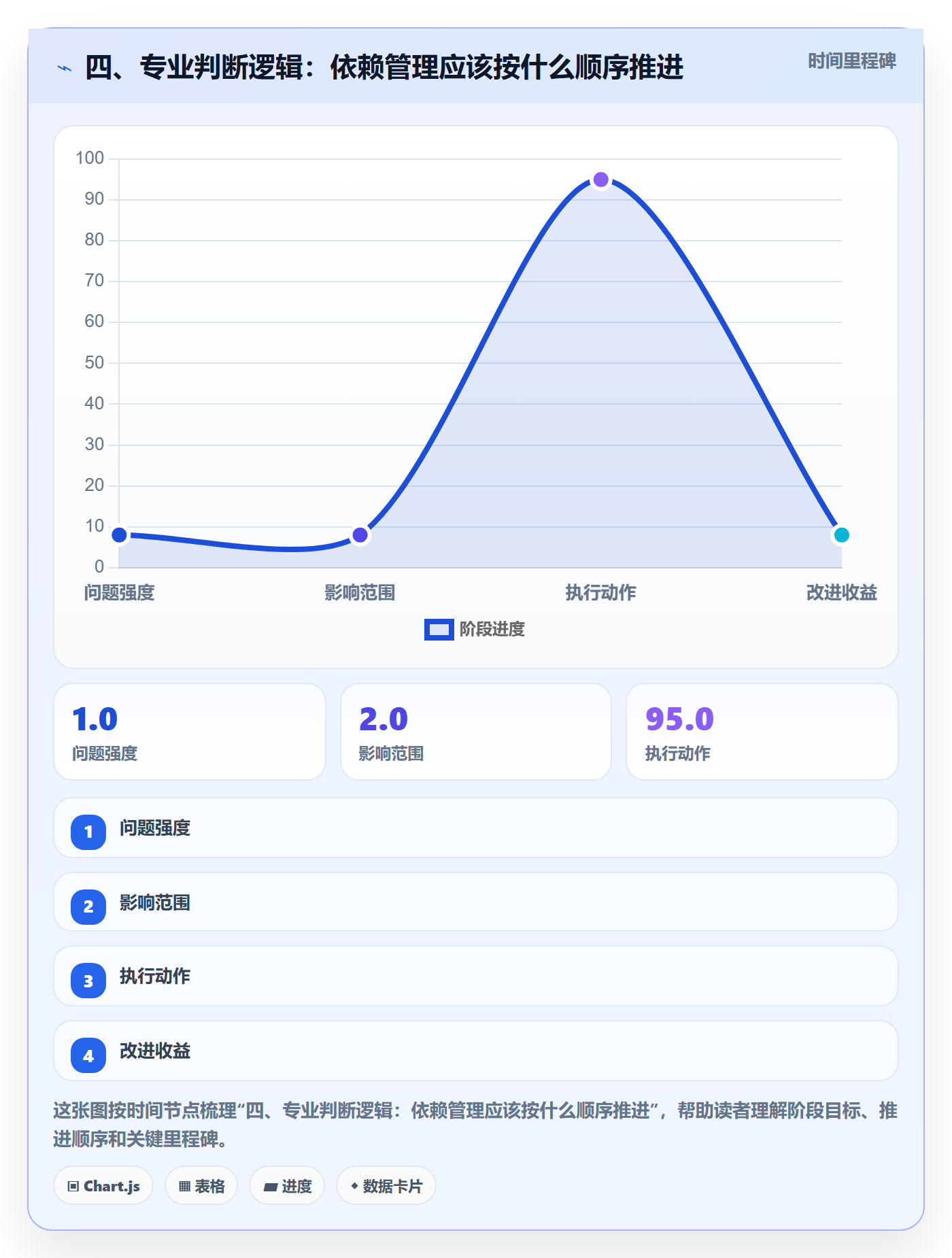Click the 执行动作 x-axis label under the chart
Image resolution: width=952 pixels, height=1258 pixels.
coord(601,593)
